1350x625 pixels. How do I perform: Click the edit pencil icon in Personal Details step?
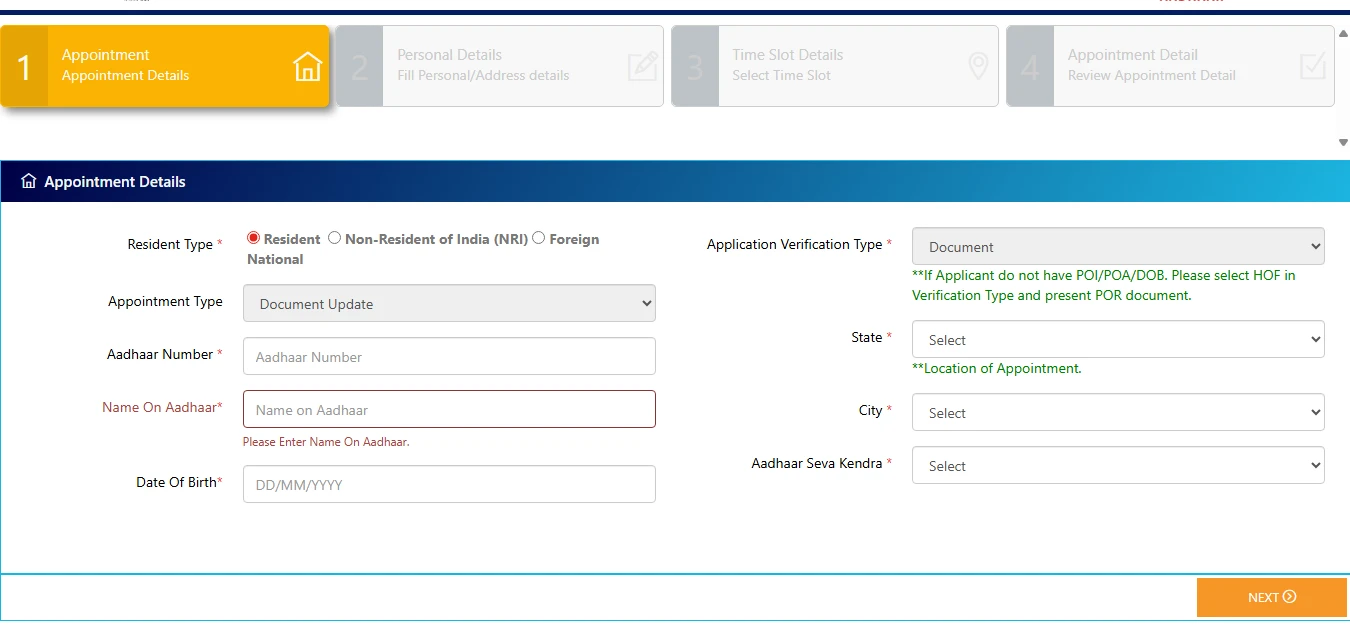coord(642,66)
